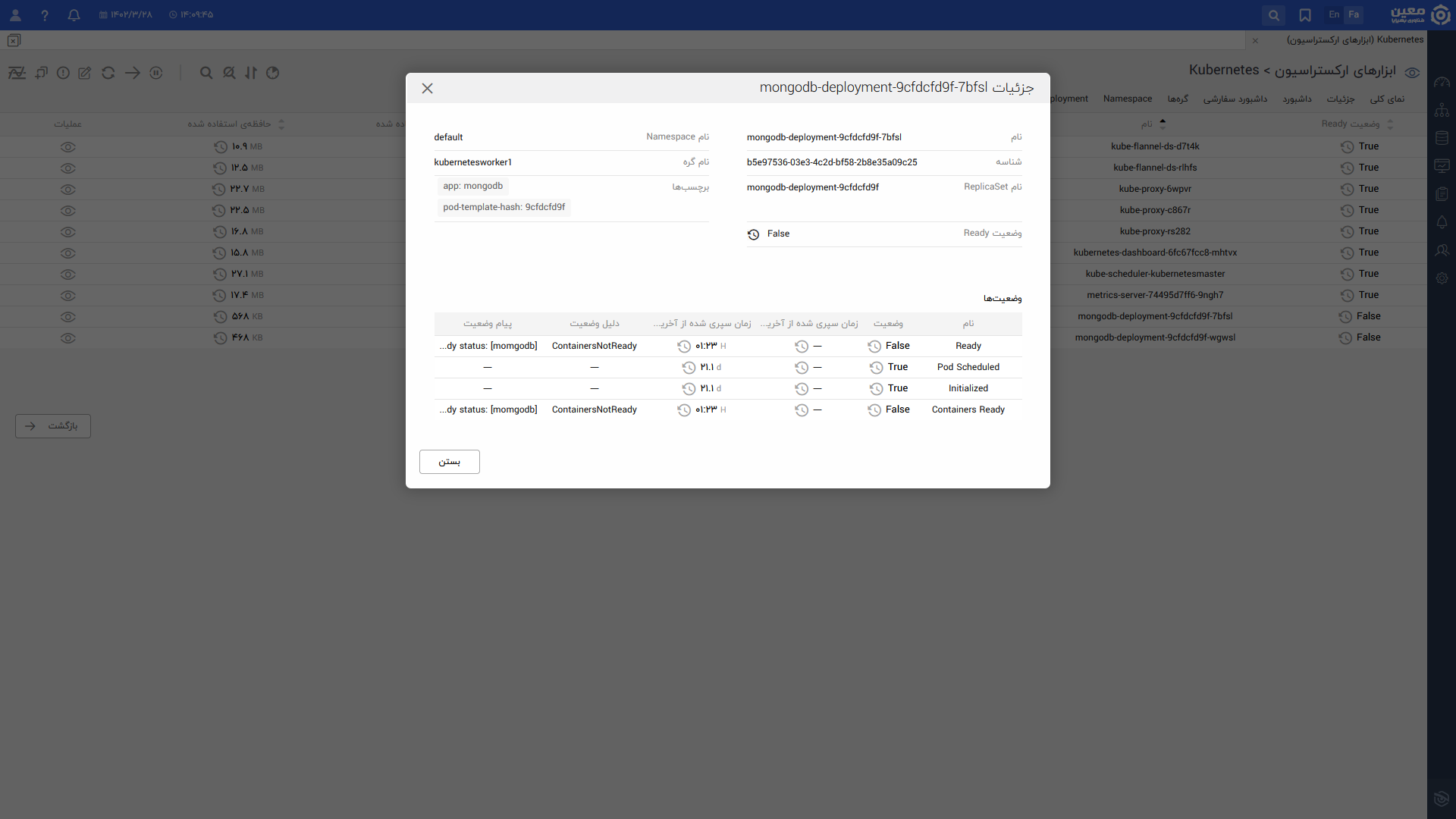Close the mongodb pod details dialog
Screen dimensions: 1456x819
point(428,89)
